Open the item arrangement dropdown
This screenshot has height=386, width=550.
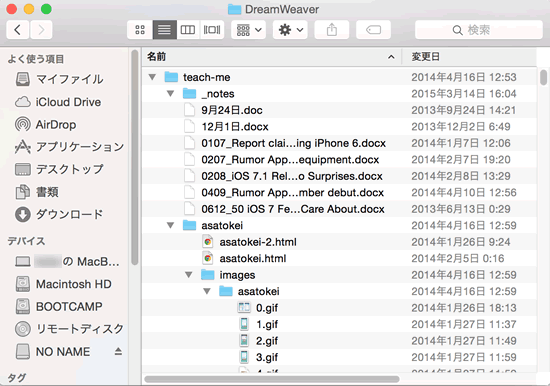click(249, 30)
